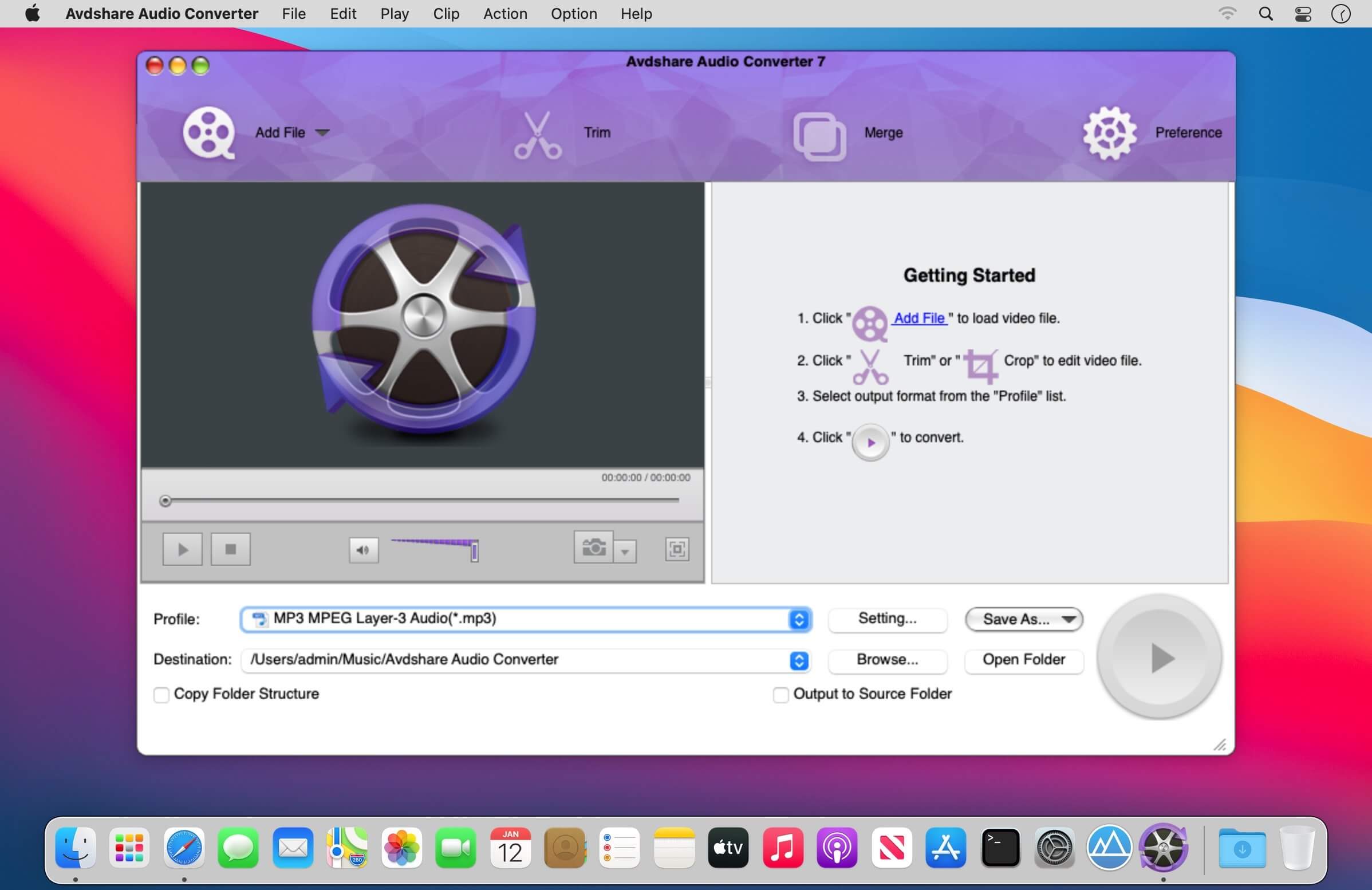Screen dimensions: 1372x890
Task: Stop playback with the stop button
Action: pos(231,549)
